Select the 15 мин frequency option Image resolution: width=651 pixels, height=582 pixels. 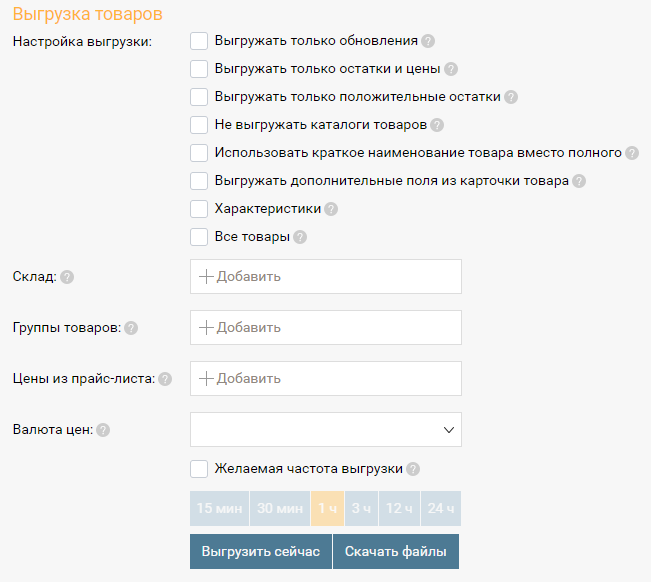[219, 509]
